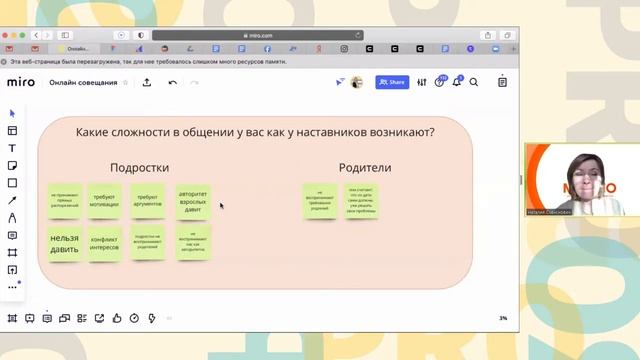The height and width of the screenshot is (360, 640).
Task: Open the user avatar in Miro header
Action: click(357, 82)
